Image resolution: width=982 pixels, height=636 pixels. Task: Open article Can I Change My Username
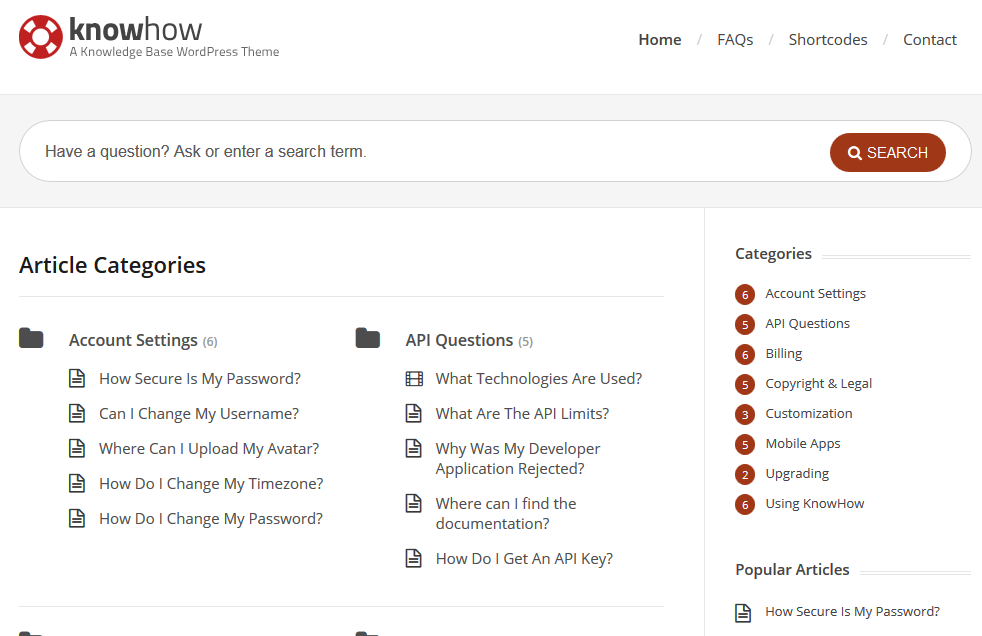tap(199, 414)
